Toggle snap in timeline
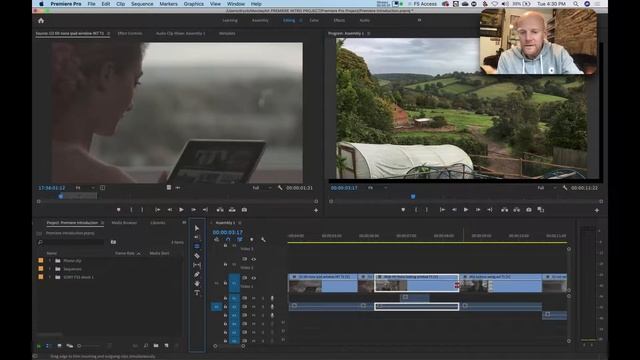The width and height of the screenshot is (640, 360). pyautogui.click(x=228, y=240)
